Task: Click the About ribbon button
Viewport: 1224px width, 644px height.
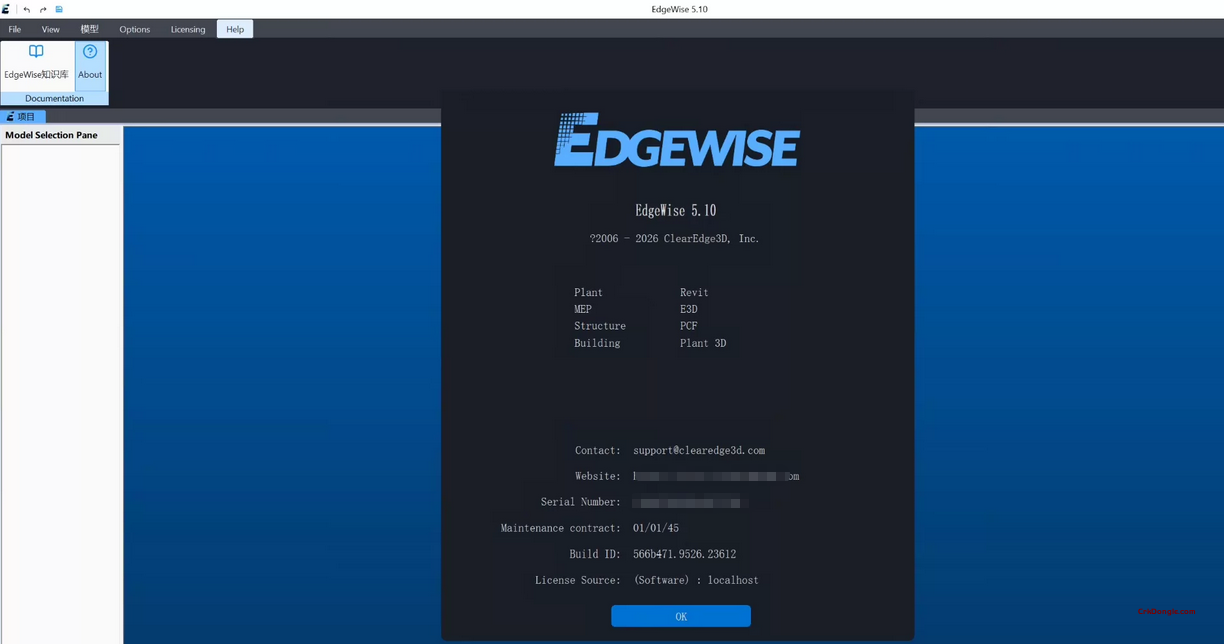Action: (90, 65)
